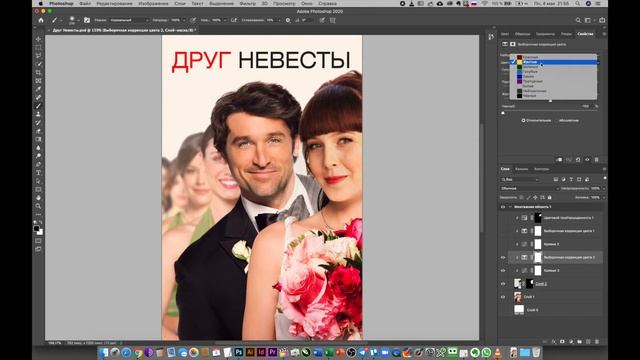
Task: Choose Синие in the colors list
Action: point(554,76)
